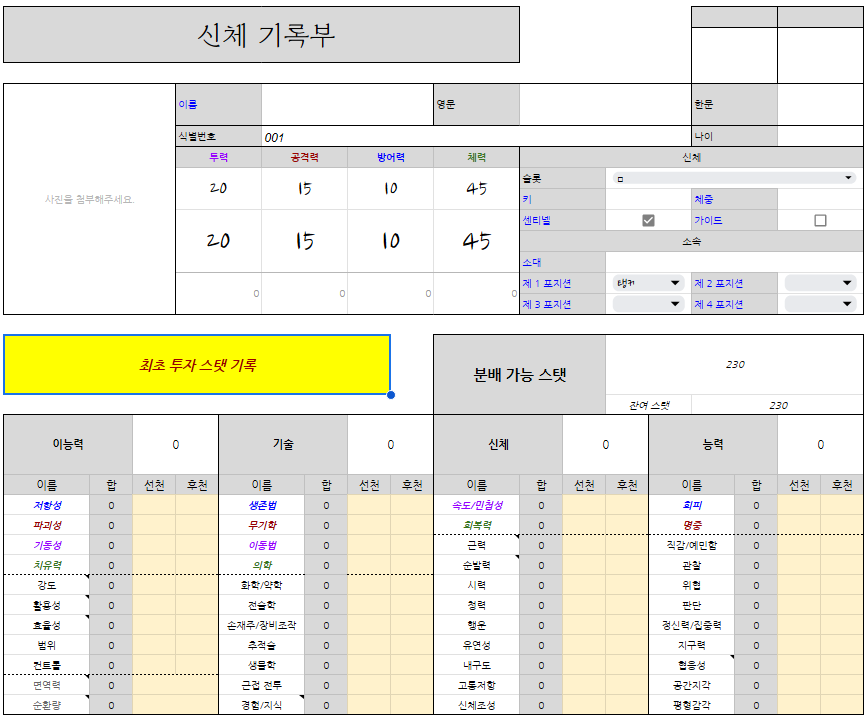Select the 무력 stat header
This screenshot has height=719, width=866.
[x=219, y=157]
